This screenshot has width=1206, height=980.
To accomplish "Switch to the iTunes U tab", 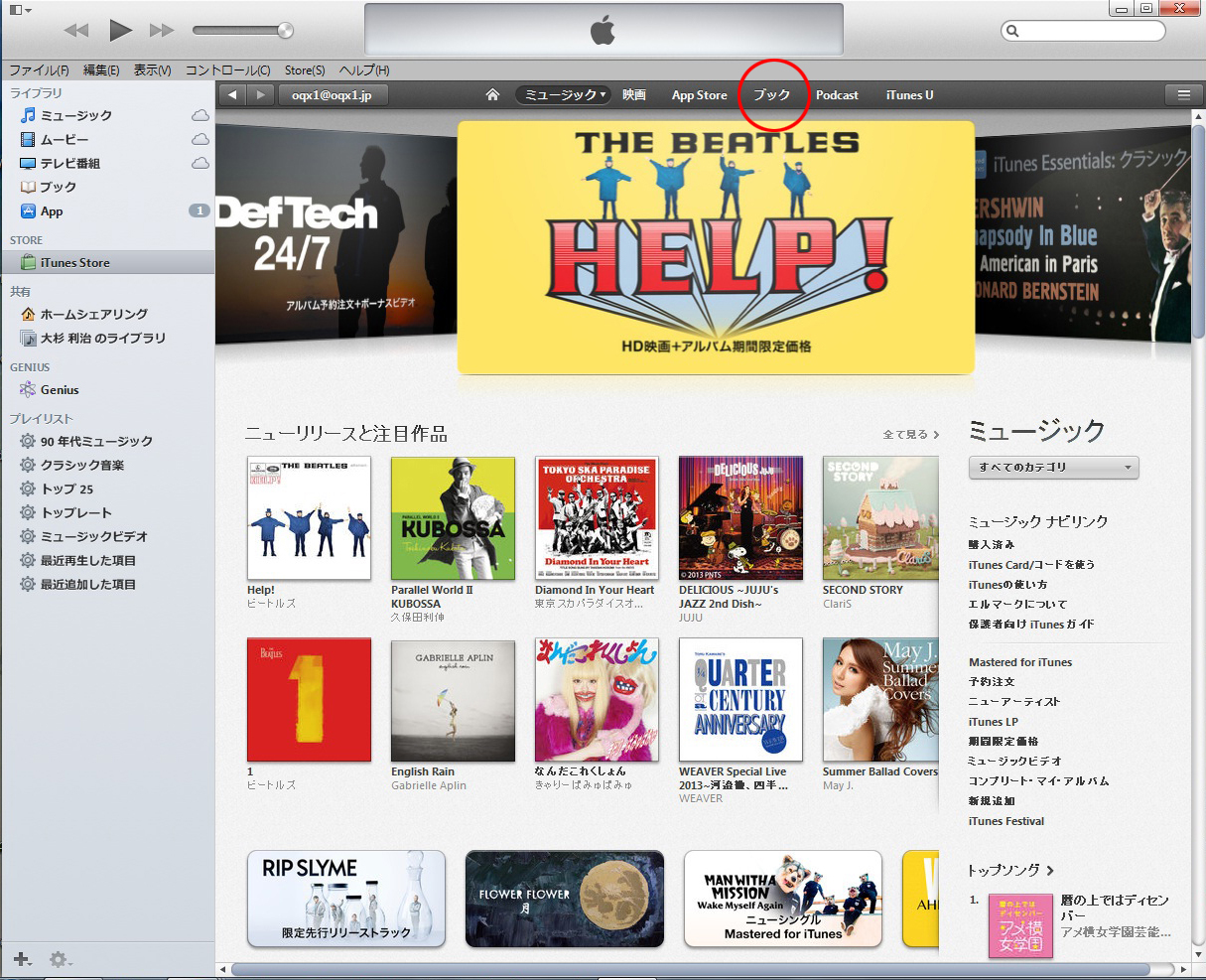I will 910,95.
